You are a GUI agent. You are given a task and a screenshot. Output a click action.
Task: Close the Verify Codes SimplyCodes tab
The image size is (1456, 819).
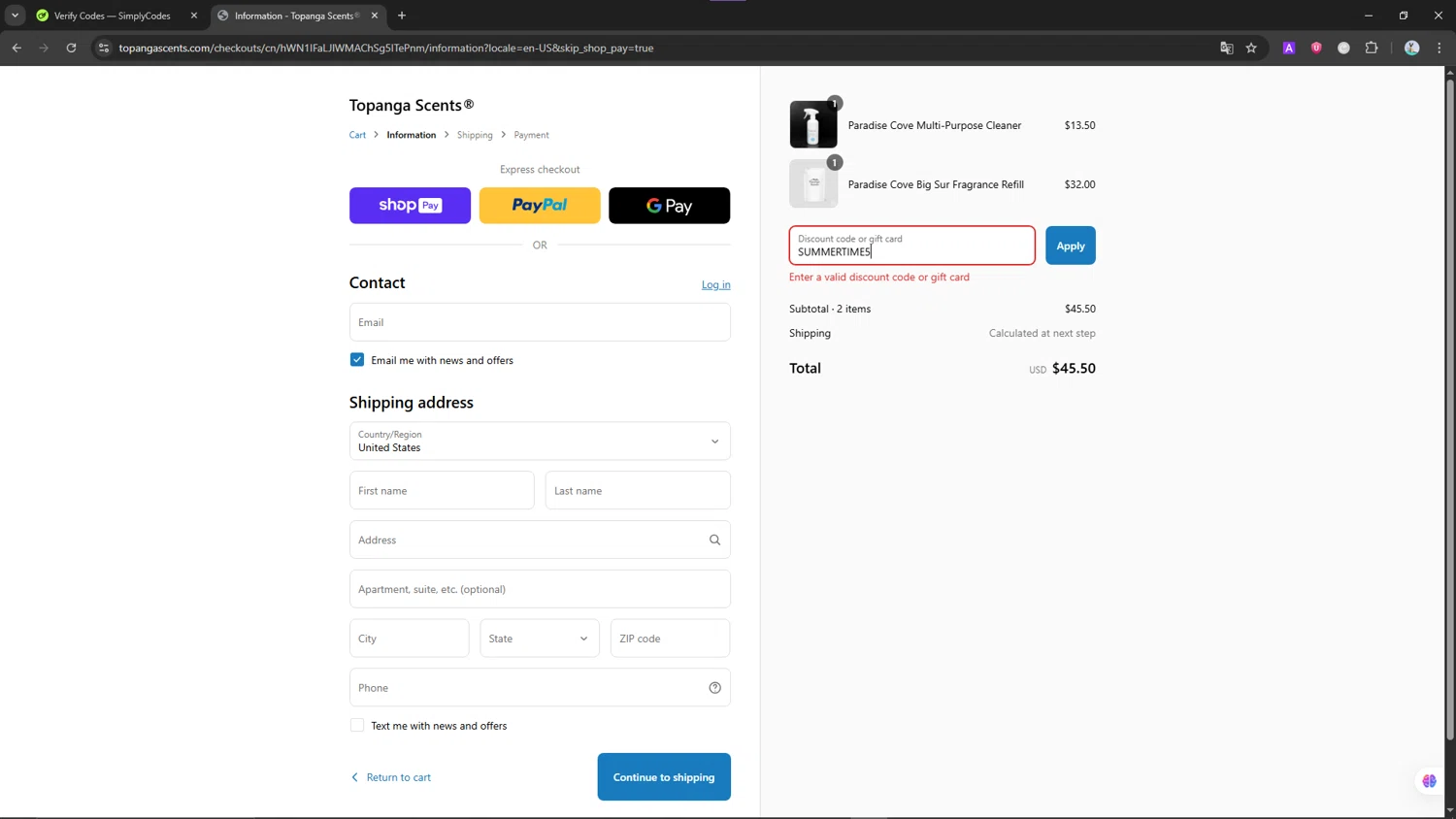(194, 16)
